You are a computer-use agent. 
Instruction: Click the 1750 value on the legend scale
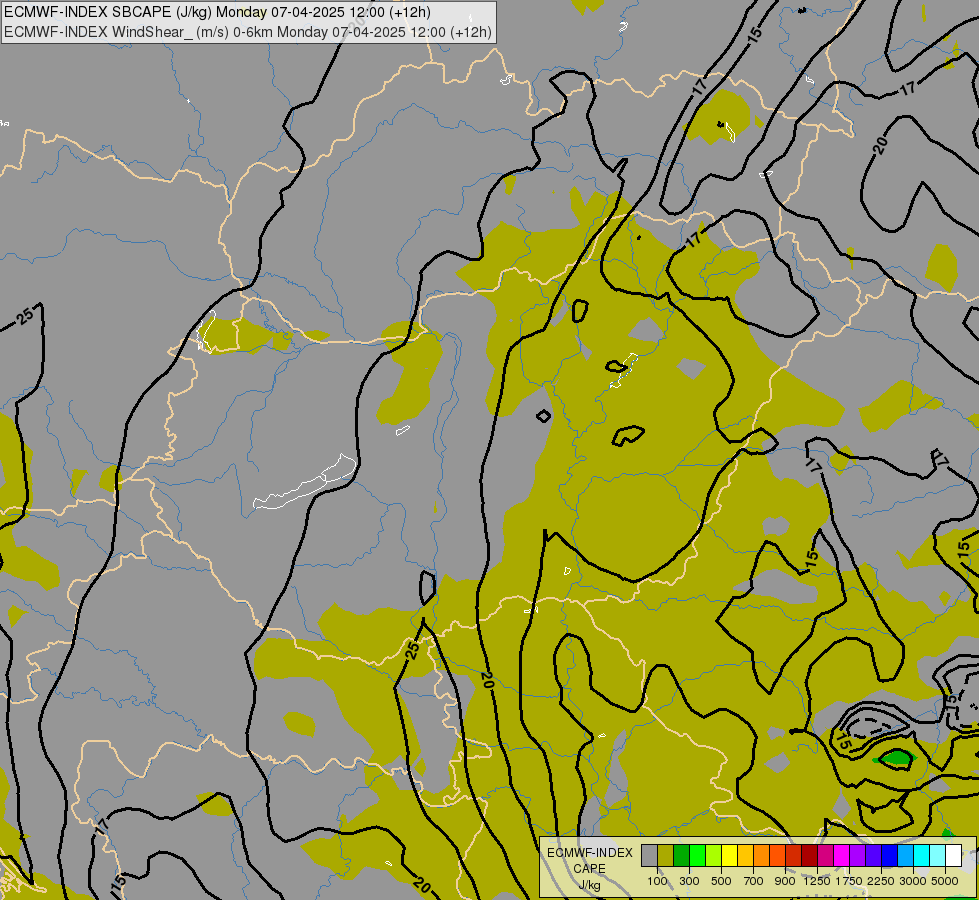(849, 881)
